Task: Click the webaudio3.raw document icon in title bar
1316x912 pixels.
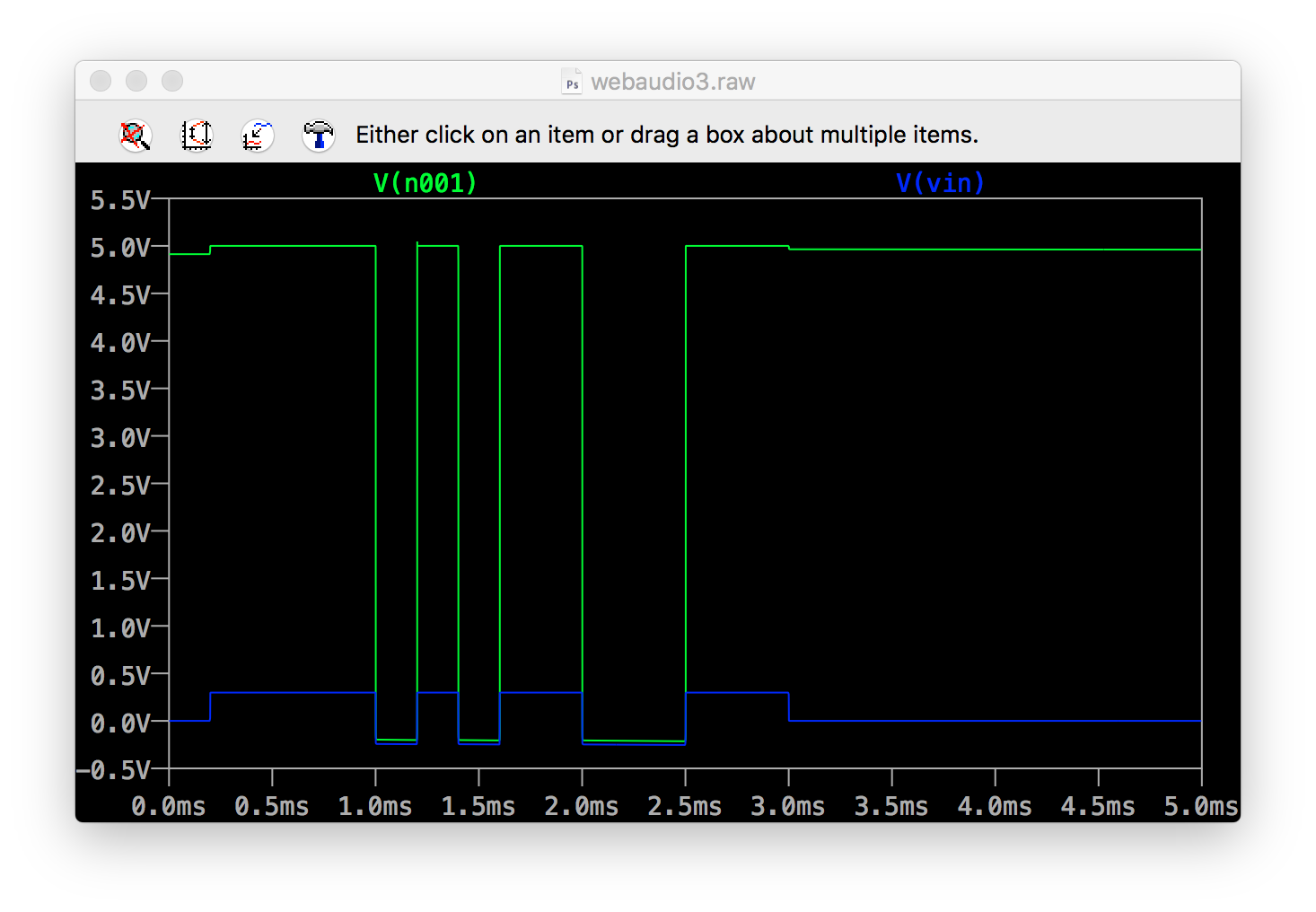Action: click(572, 82)
